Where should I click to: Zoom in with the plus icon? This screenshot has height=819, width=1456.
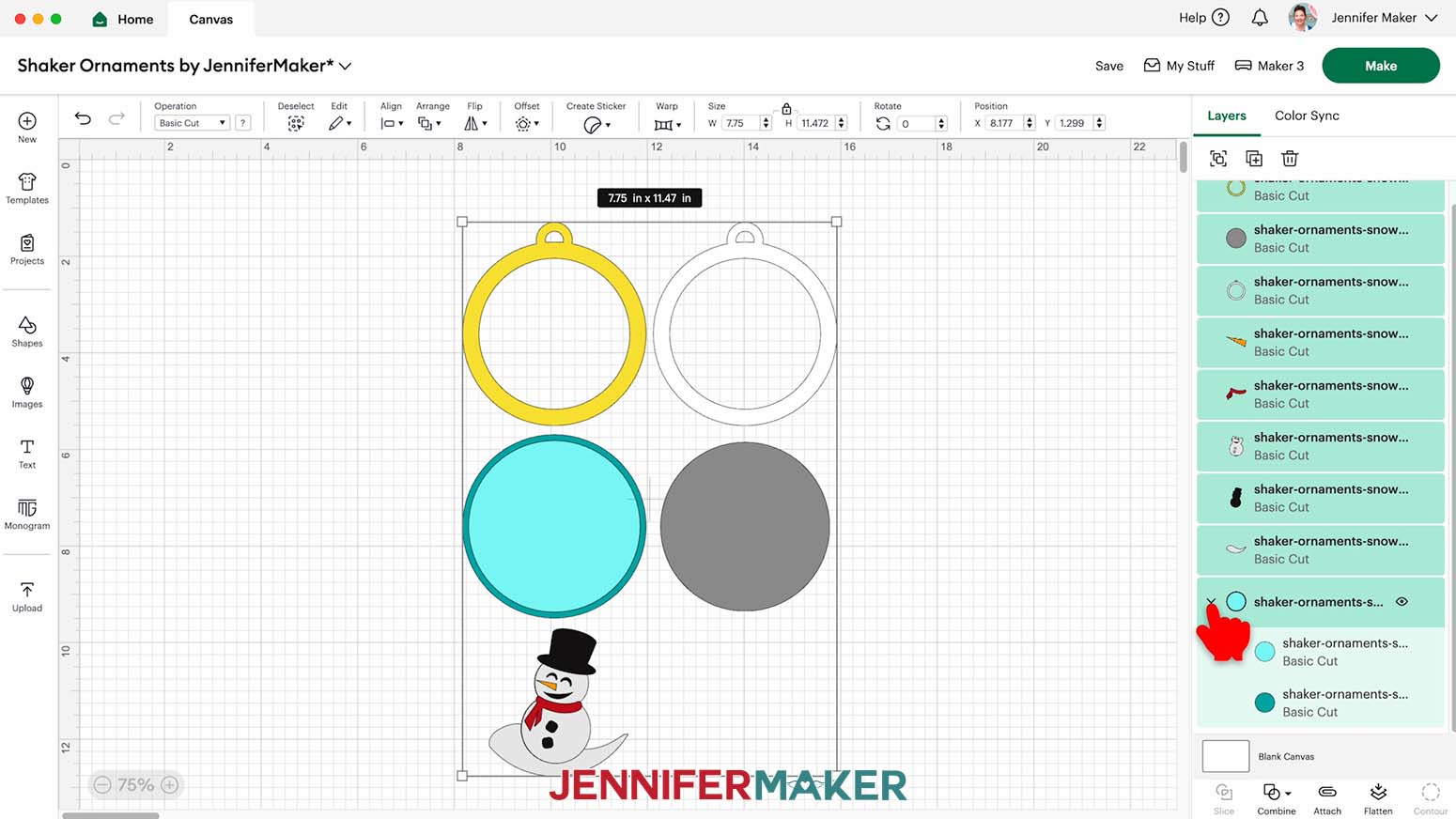[170, 784]
